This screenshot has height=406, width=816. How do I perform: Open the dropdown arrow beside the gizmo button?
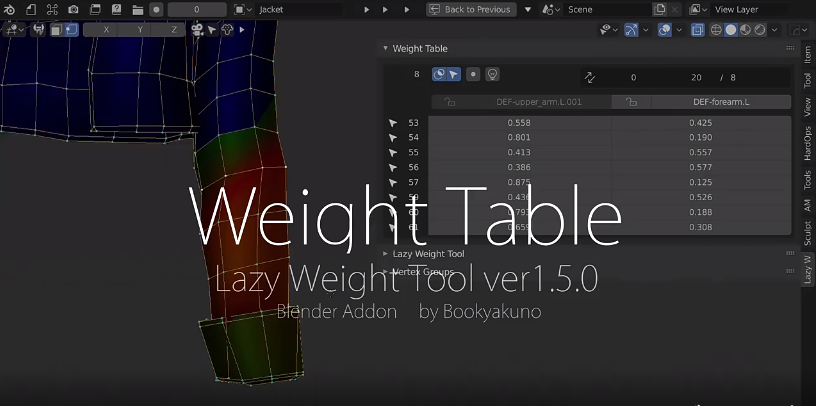point(645,30)
